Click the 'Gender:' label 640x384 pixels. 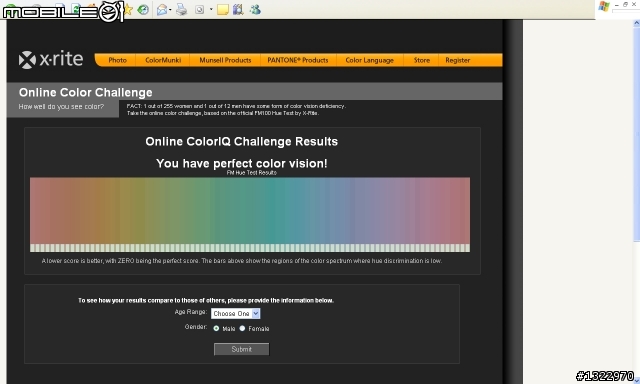196,327
